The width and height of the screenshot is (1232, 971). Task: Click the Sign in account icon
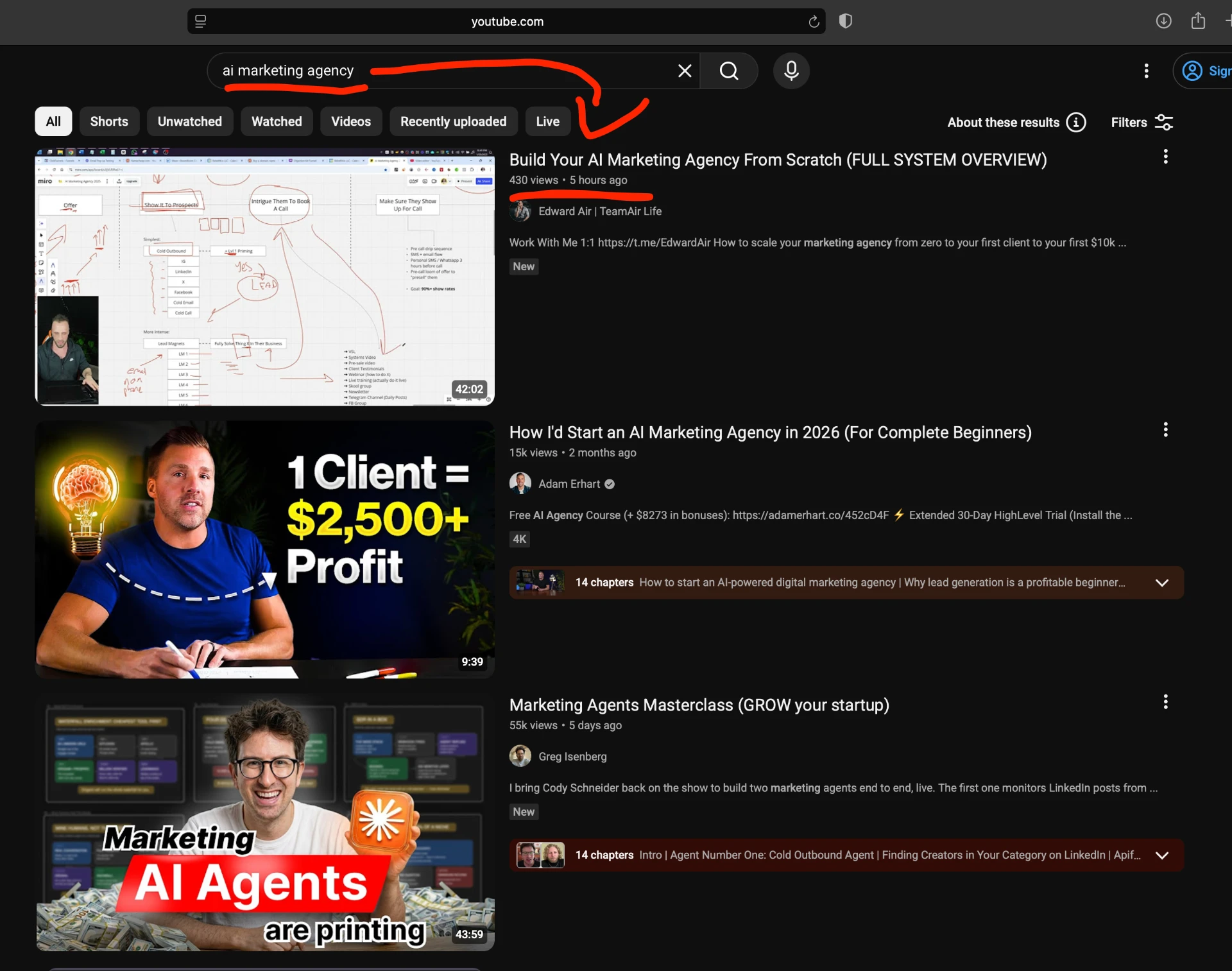(x=1192, y=71)
